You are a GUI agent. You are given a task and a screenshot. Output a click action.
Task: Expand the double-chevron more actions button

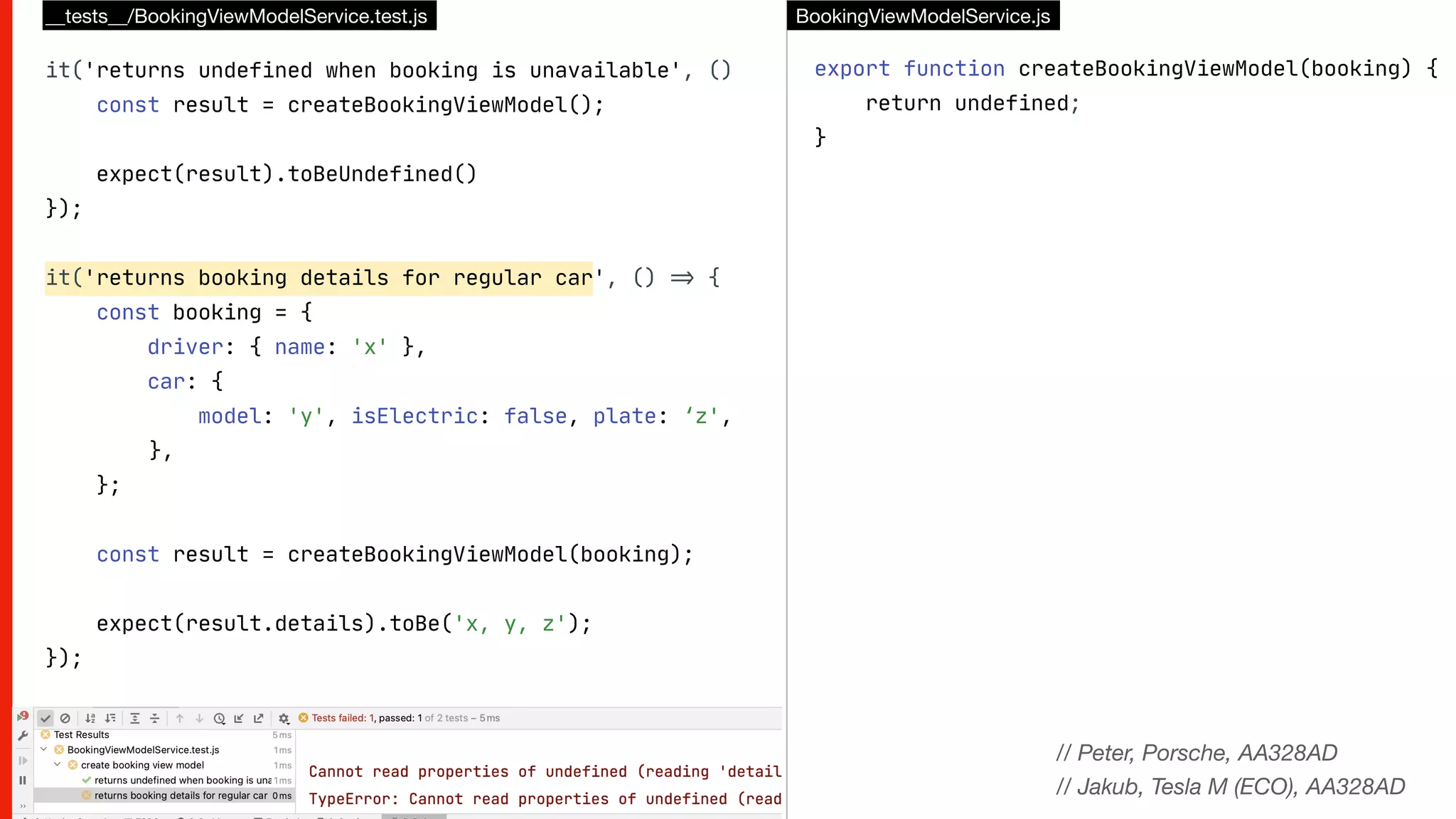(23, 805)
